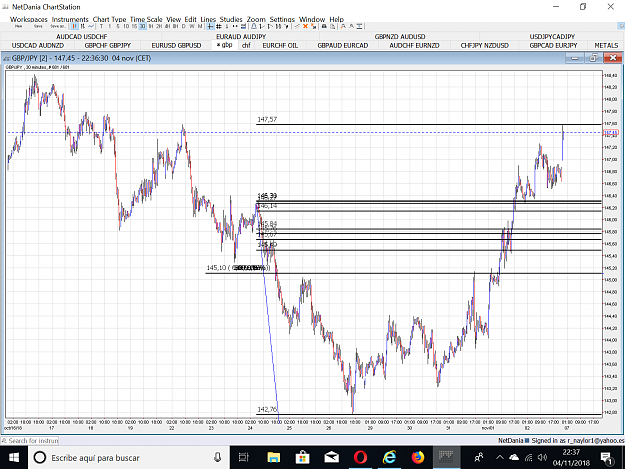Click the Cortana search box on the taskbar
Viewport: 625px width, 469px height.
coord(128,457)
